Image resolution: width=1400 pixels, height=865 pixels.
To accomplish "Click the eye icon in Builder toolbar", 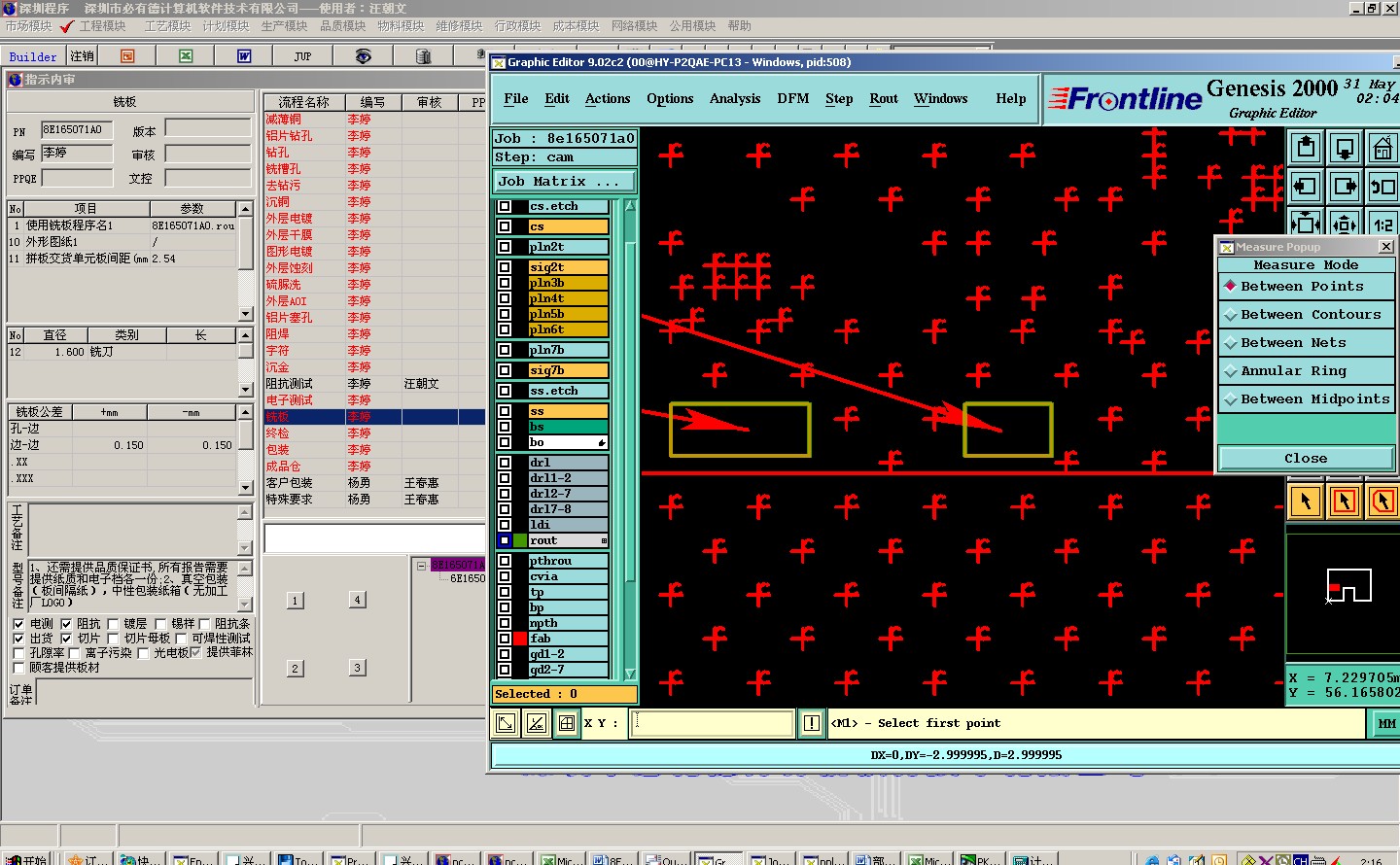I will click(363, 56).
